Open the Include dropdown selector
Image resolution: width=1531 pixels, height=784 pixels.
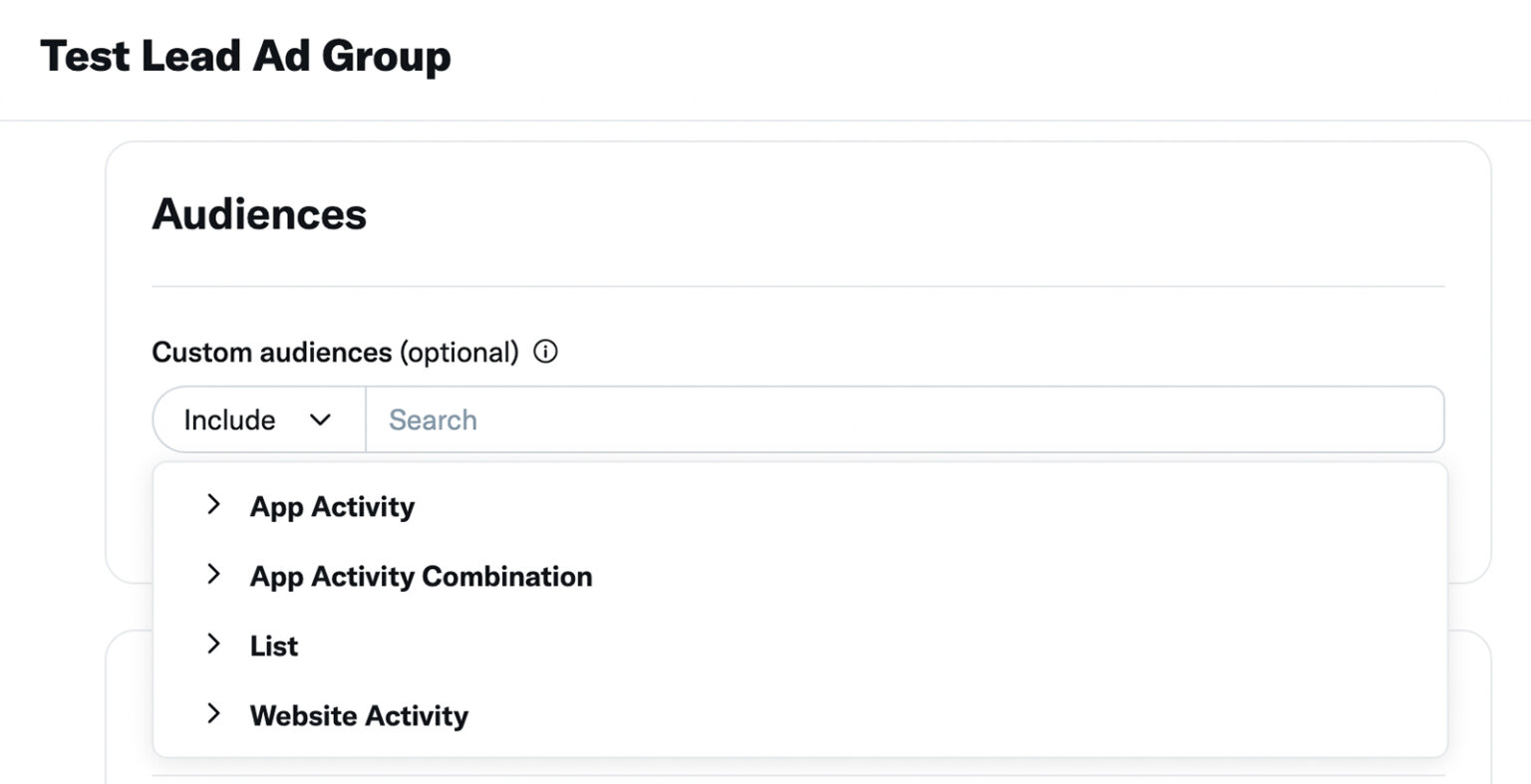click(x=258, y=419)
